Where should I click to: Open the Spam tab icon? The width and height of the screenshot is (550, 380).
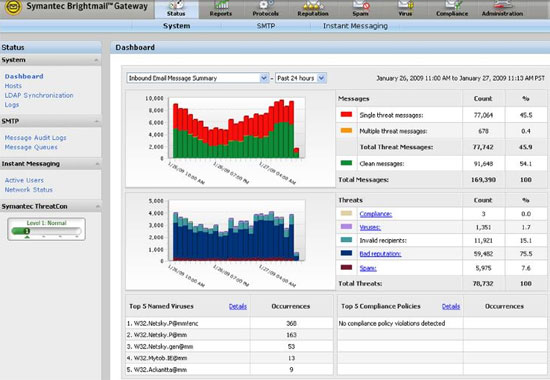361,5
